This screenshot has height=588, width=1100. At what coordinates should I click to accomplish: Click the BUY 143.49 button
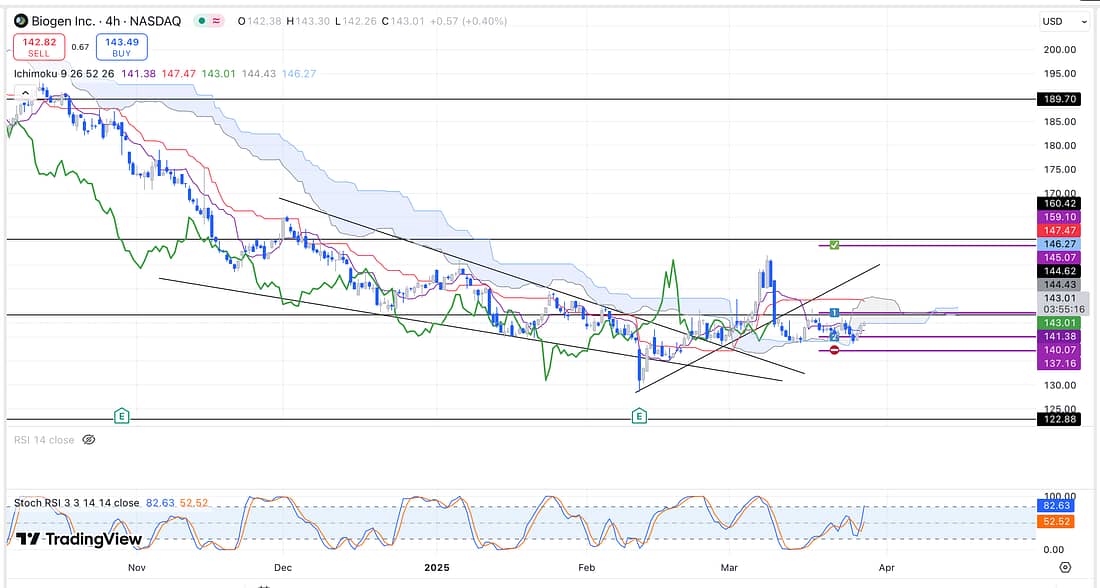(121, 47)
